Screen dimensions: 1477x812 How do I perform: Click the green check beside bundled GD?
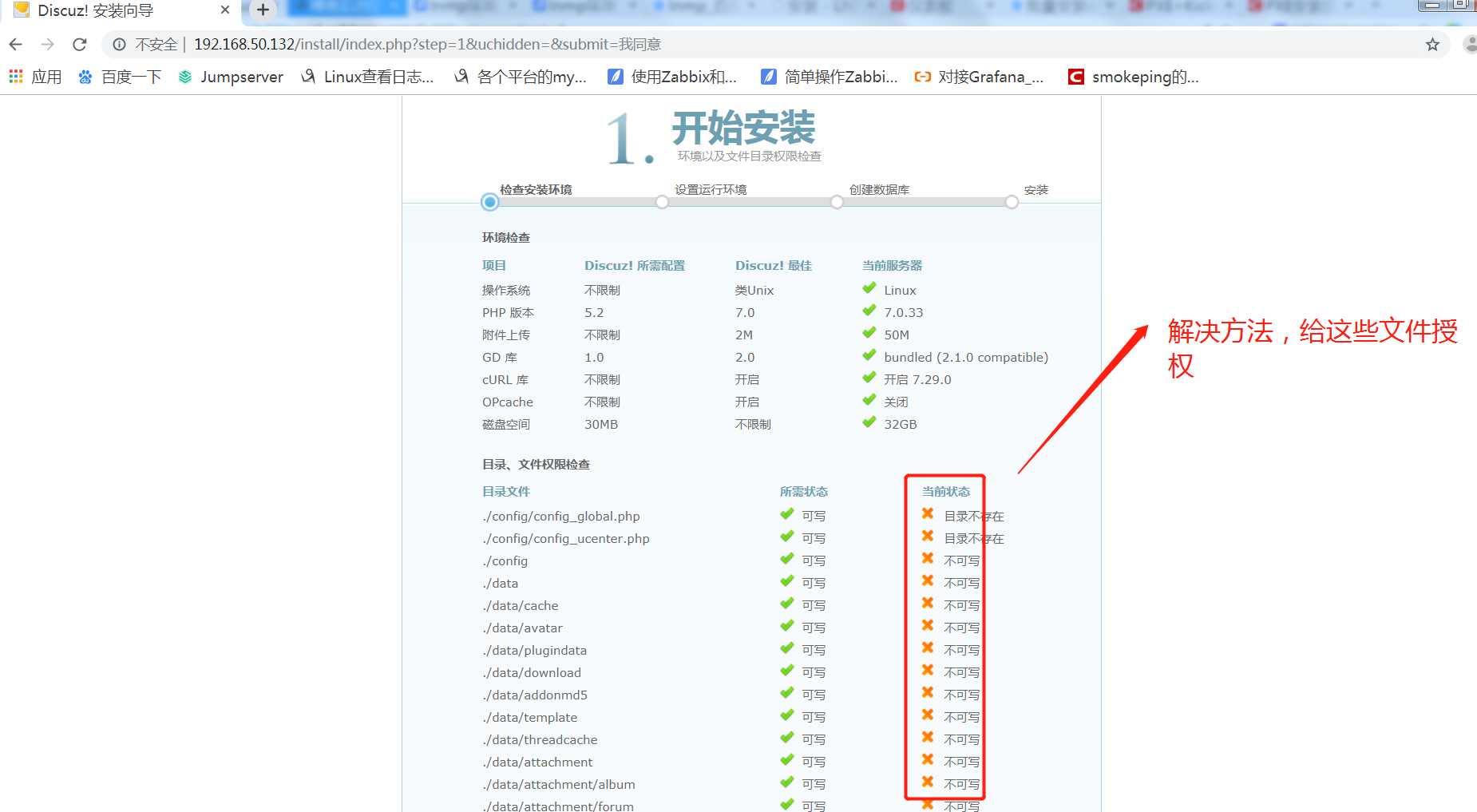(x=869, y=355)
